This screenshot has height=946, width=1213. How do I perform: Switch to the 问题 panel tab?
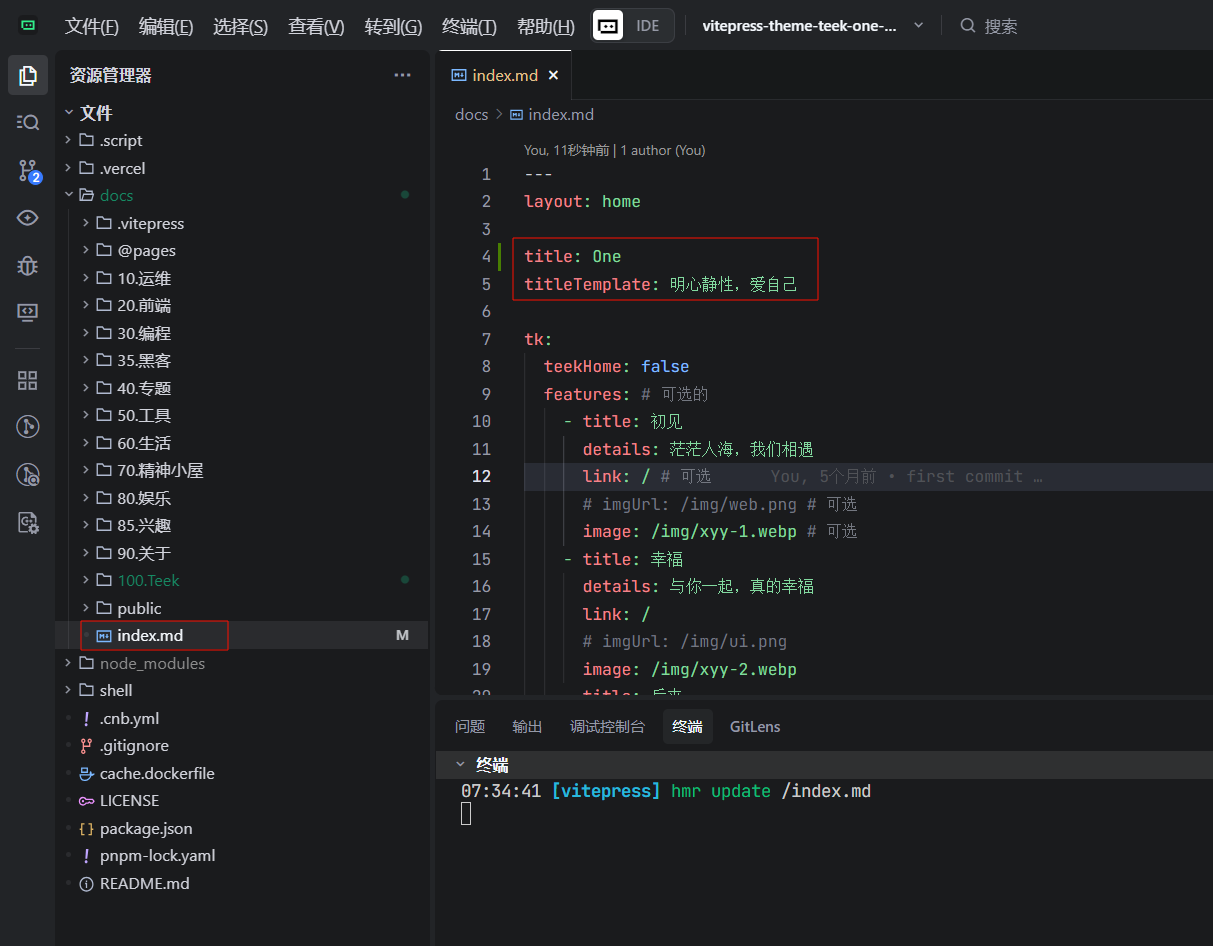click(x=470, y=727)
